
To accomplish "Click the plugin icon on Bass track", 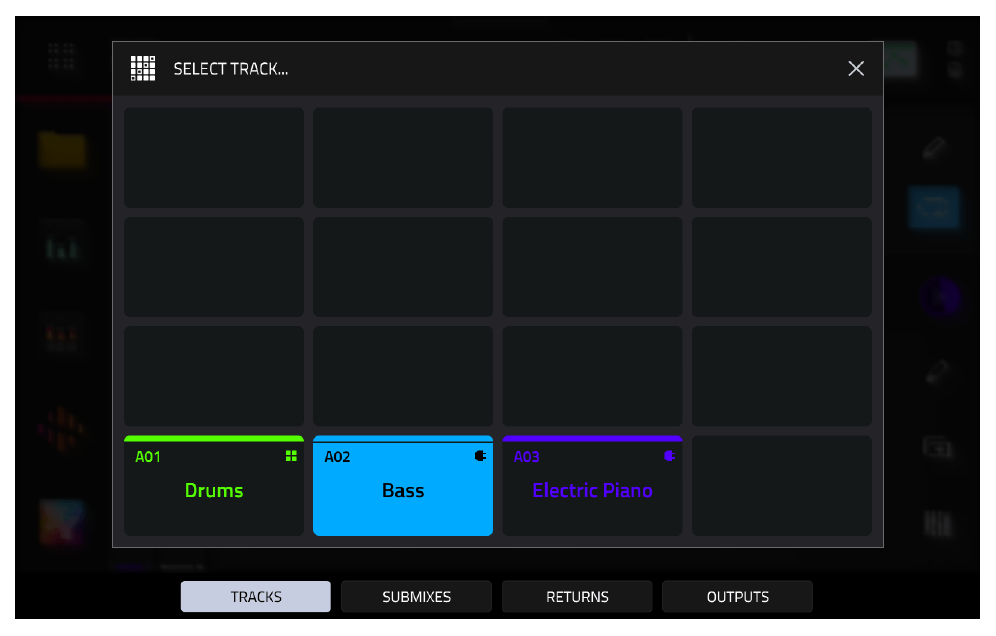I will click(x=480, y=456).
